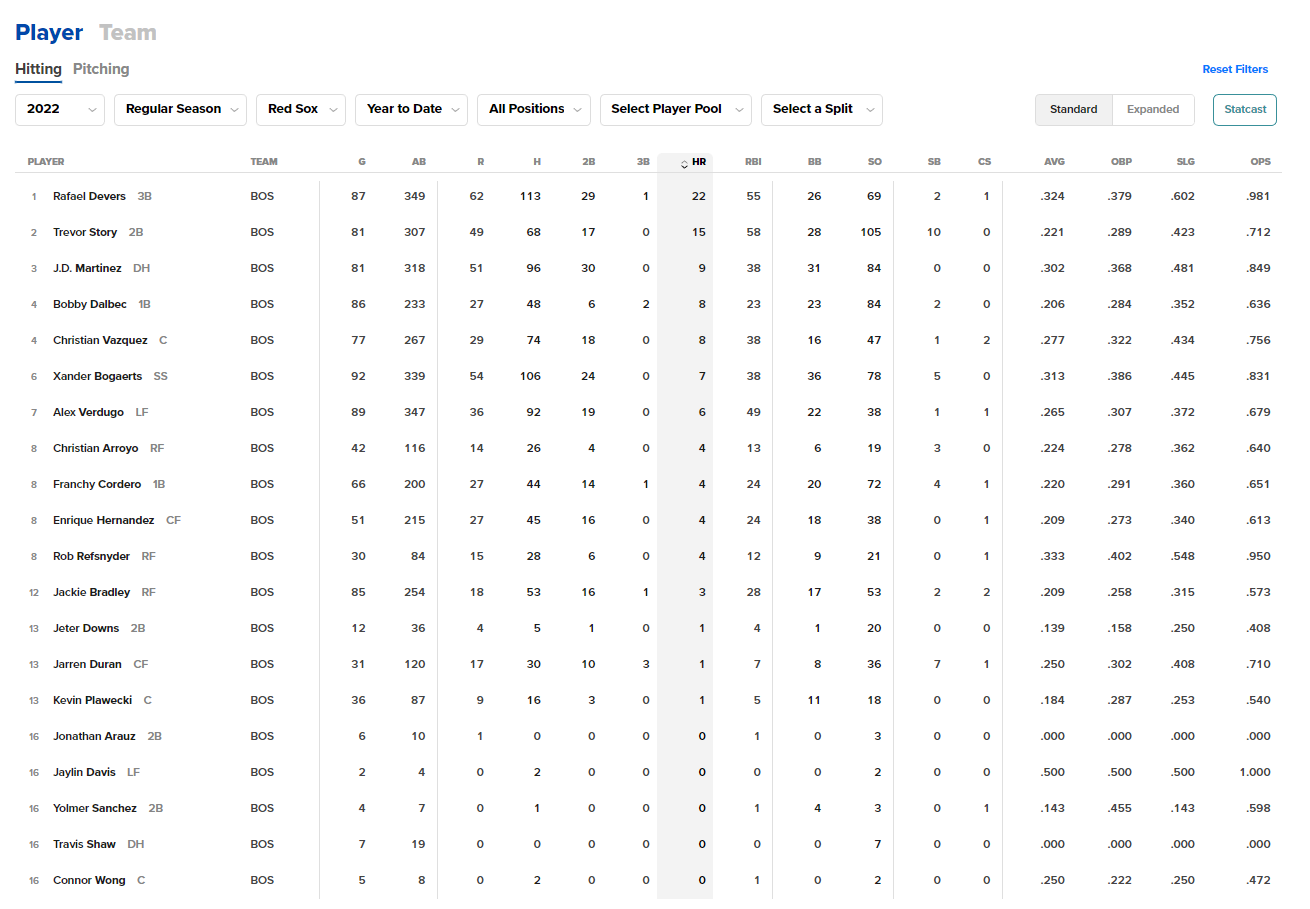Screen dimensions: 1310x909
Task: Open Franchy Cordero player page
Action: (x=97, y=484)
